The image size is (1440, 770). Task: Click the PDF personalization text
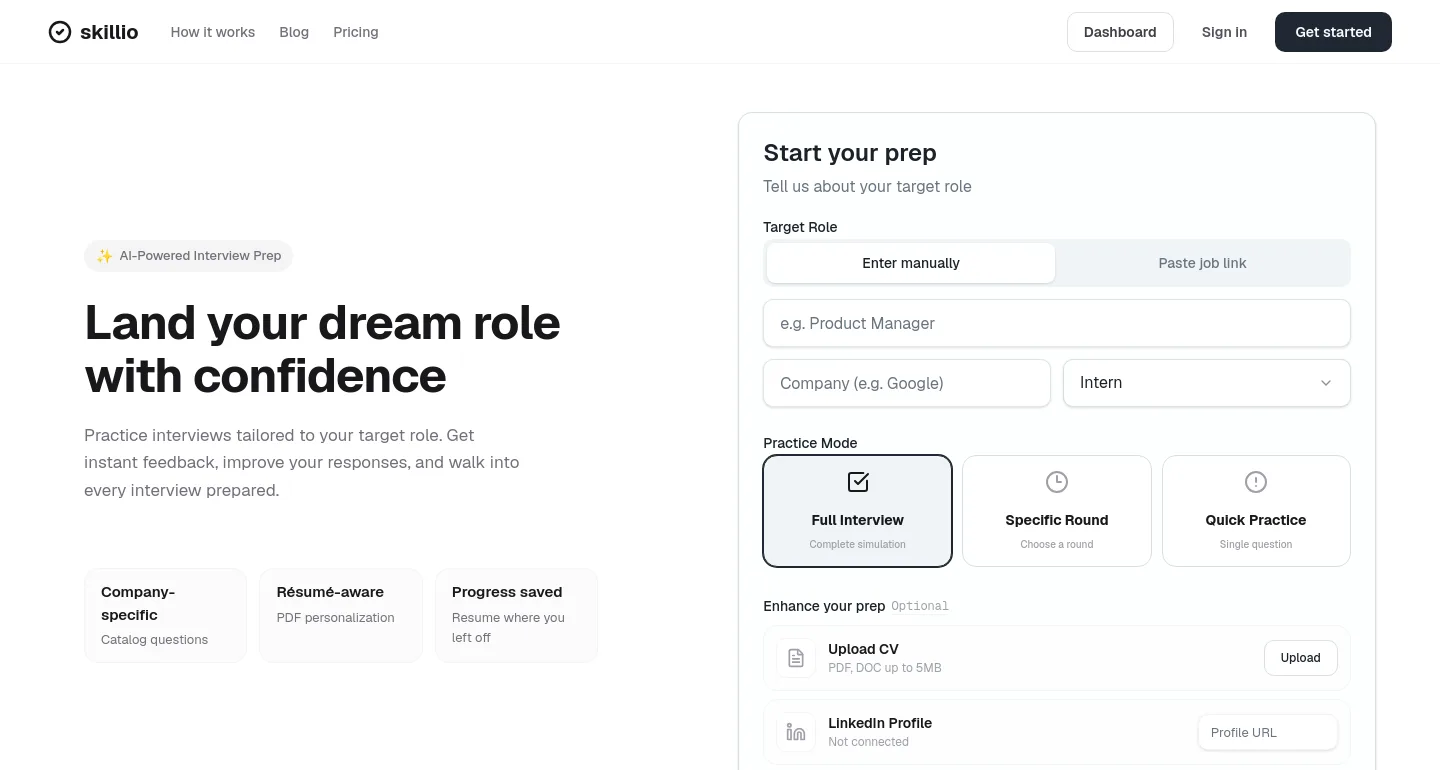point(335,618)
